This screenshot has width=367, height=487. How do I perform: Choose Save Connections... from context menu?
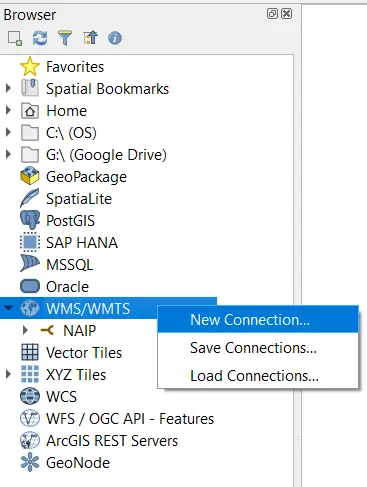[x=258, y=348]
